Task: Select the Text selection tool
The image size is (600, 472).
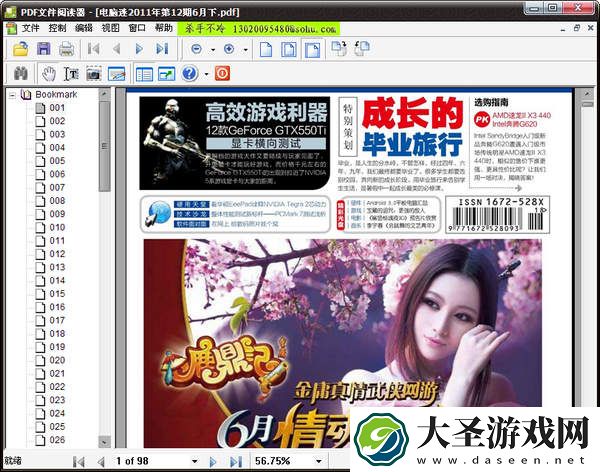Action: pyautogui.click(x=71, y=73)
